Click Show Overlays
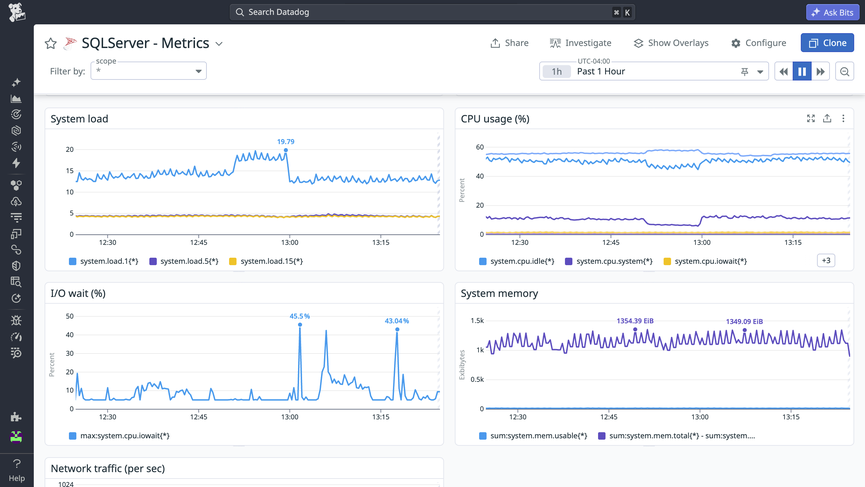The image size is (865, 487). point(671,43)
